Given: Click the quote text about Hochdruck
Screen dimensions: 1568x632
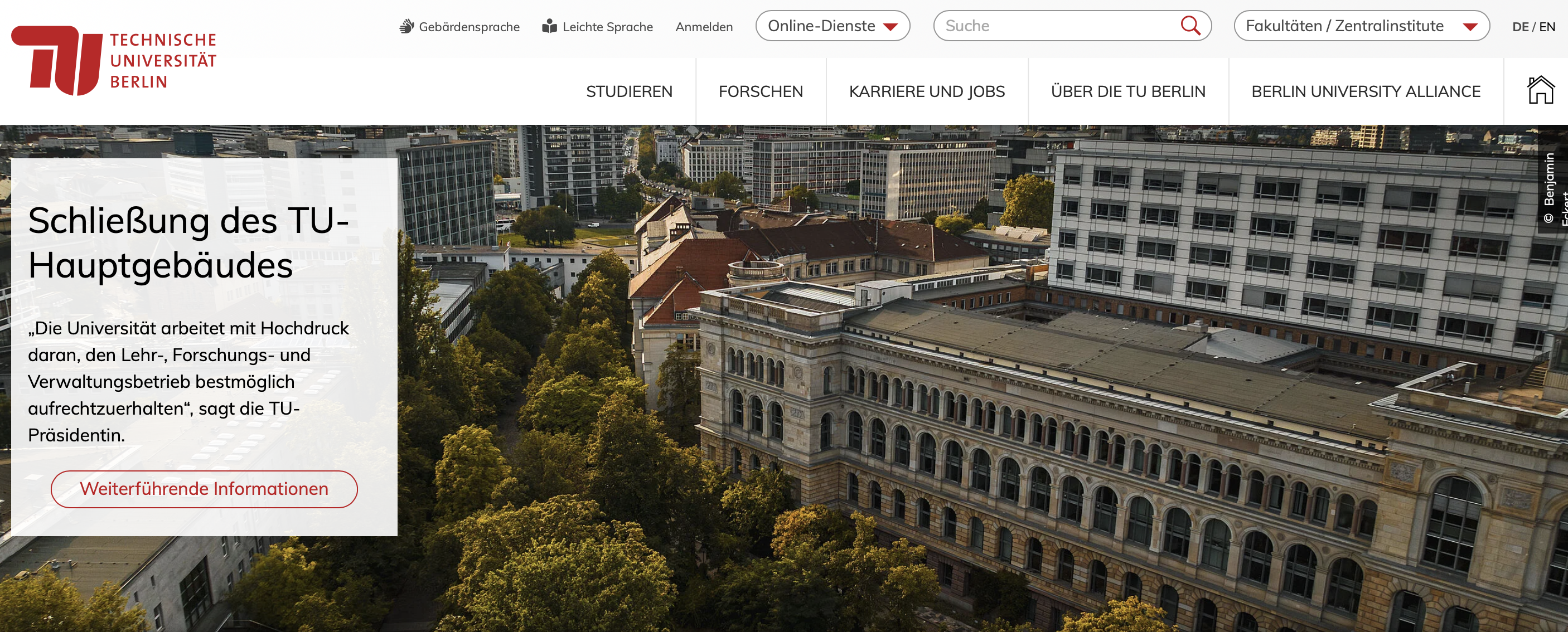Looking at the screenshot, I should [x=188, y=381].
